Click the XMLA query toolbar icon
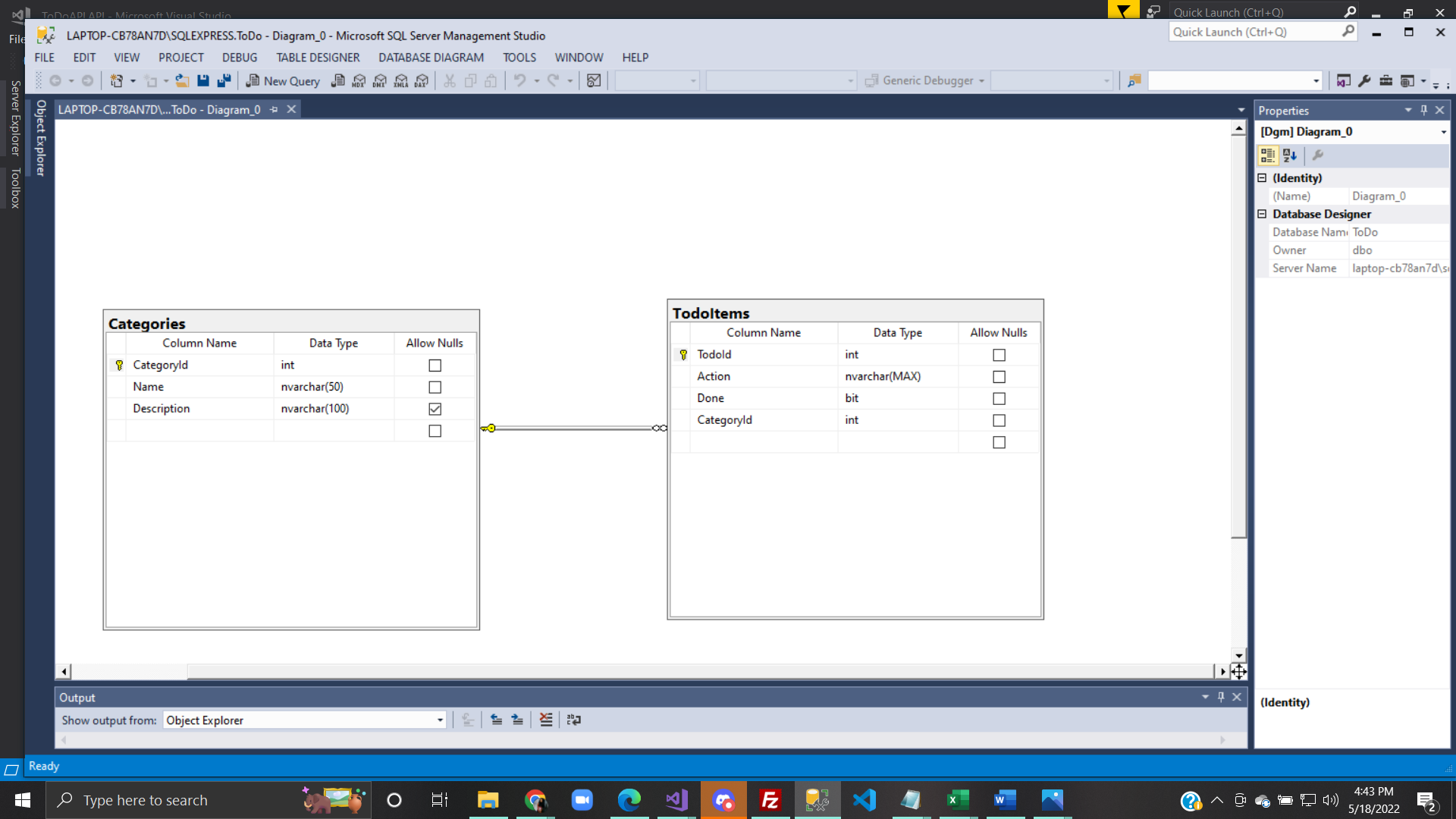The height and width of the screenshot is (819, 1456). (x=401, y=80)
